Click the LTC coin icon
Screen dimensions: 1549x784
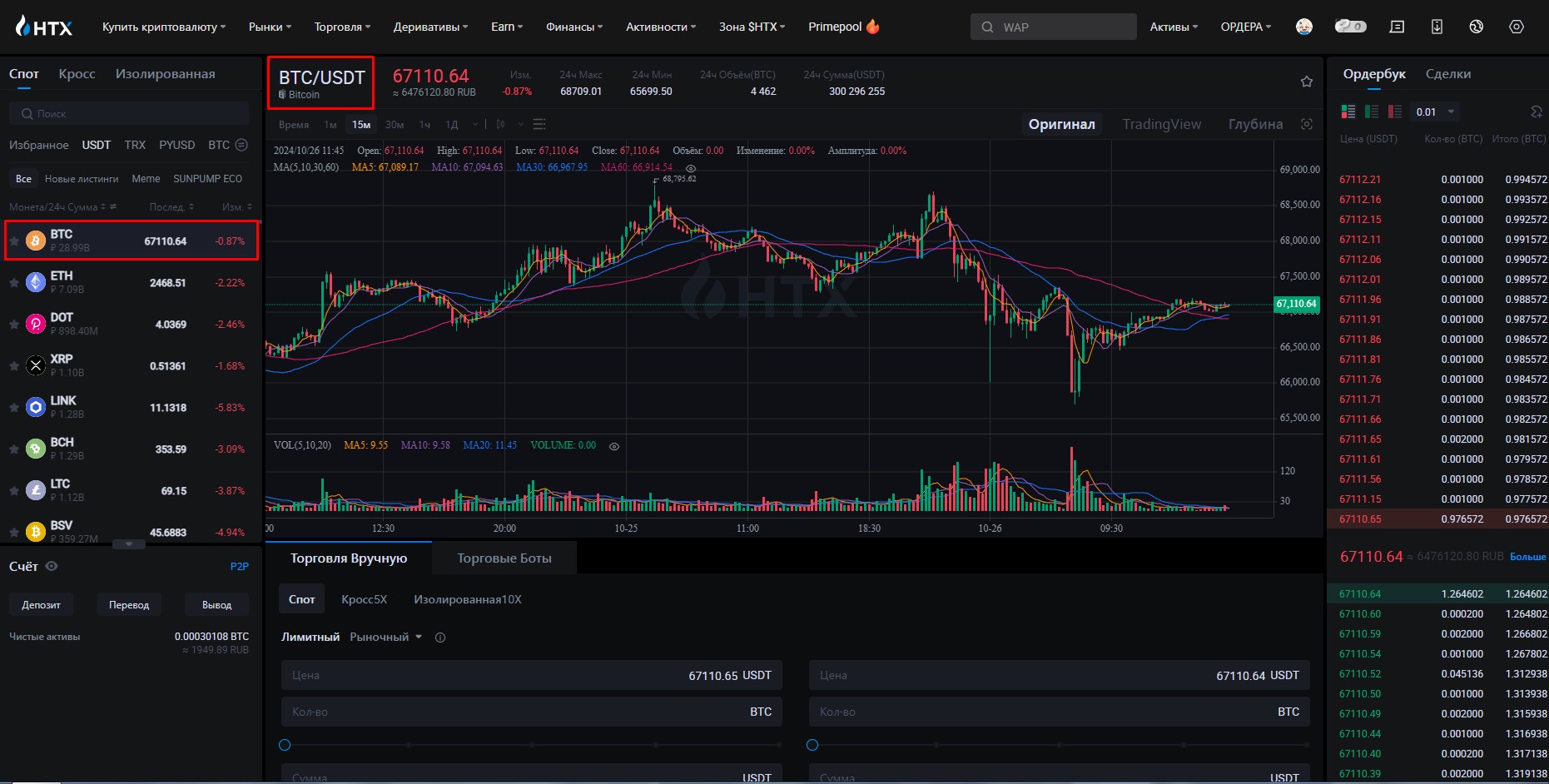[x=35, y=490]
